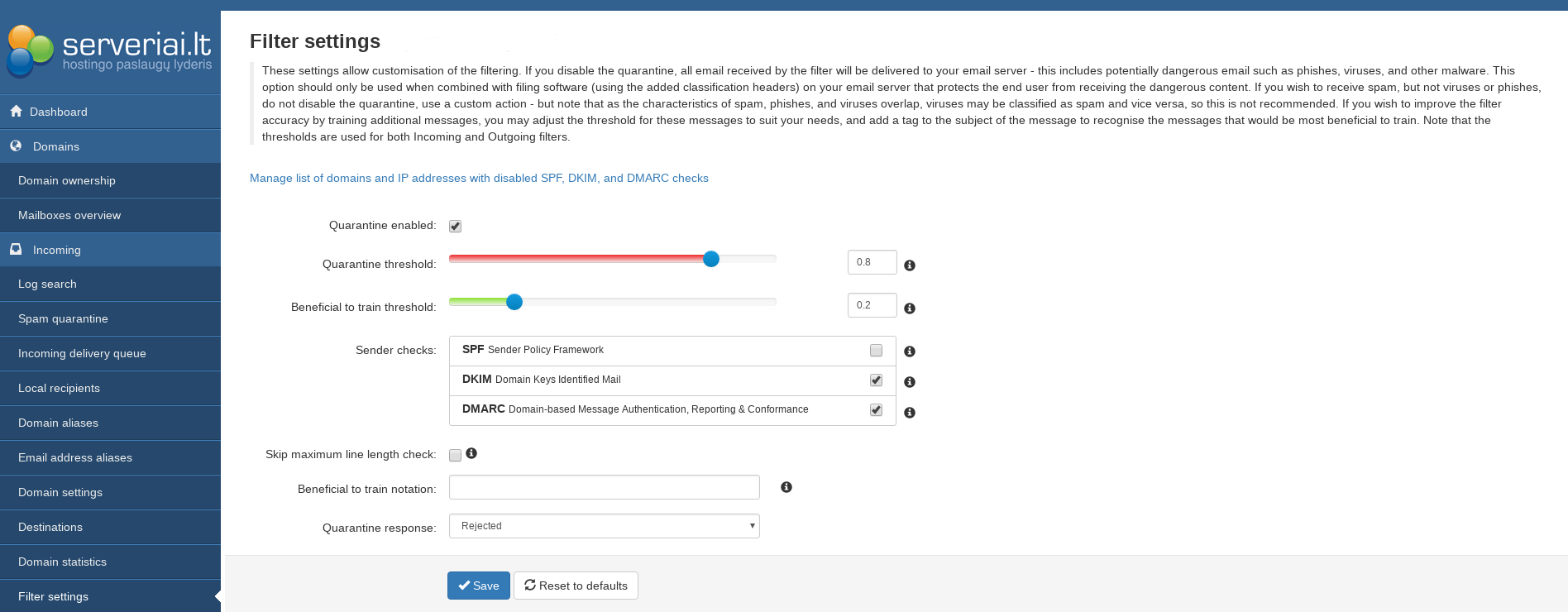Click the info icon beside Quarantine threshold
The image size is (1568, 612).
coord(909,265)
